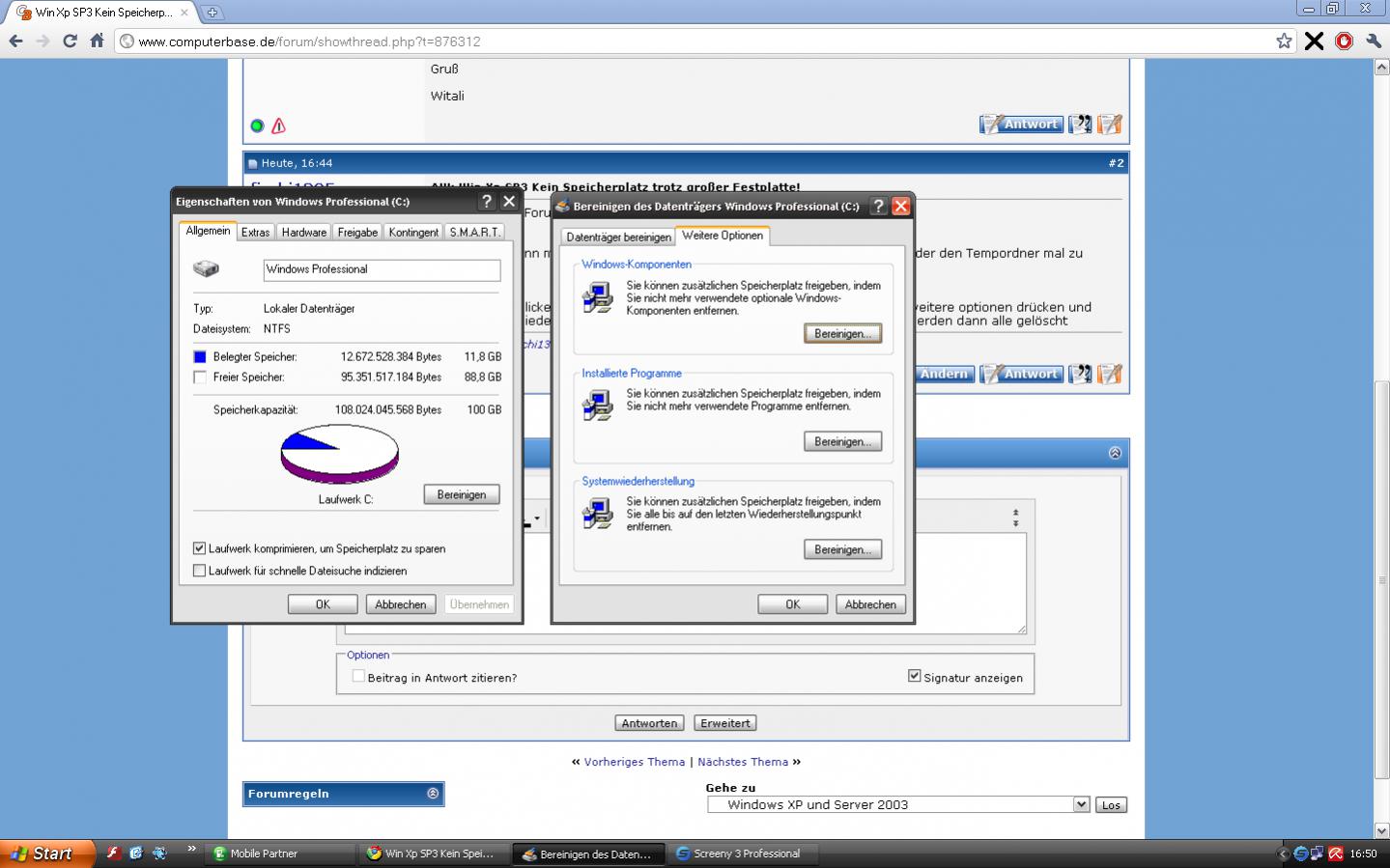Click Abbrechen in the Eigenschaften dialog
1390x868 pixels.
click(401, 604)
